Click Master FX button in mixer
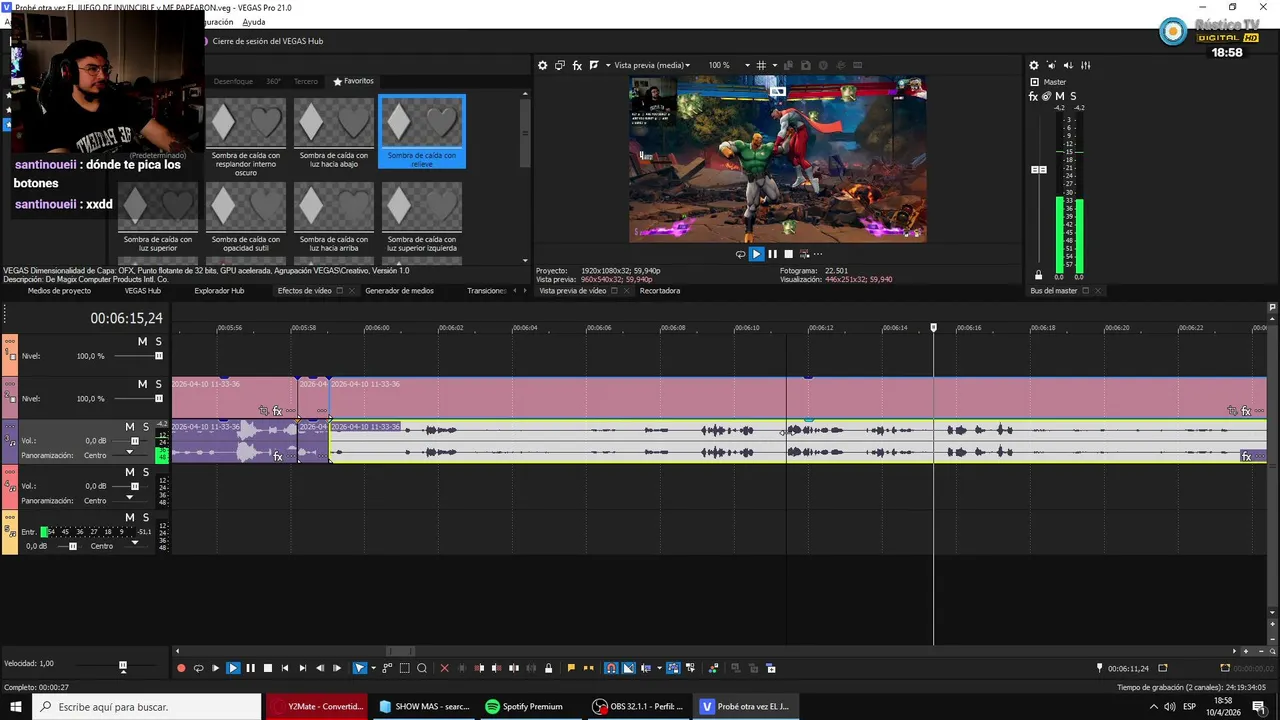The image size is (1280, 720). click(1034, 97)
